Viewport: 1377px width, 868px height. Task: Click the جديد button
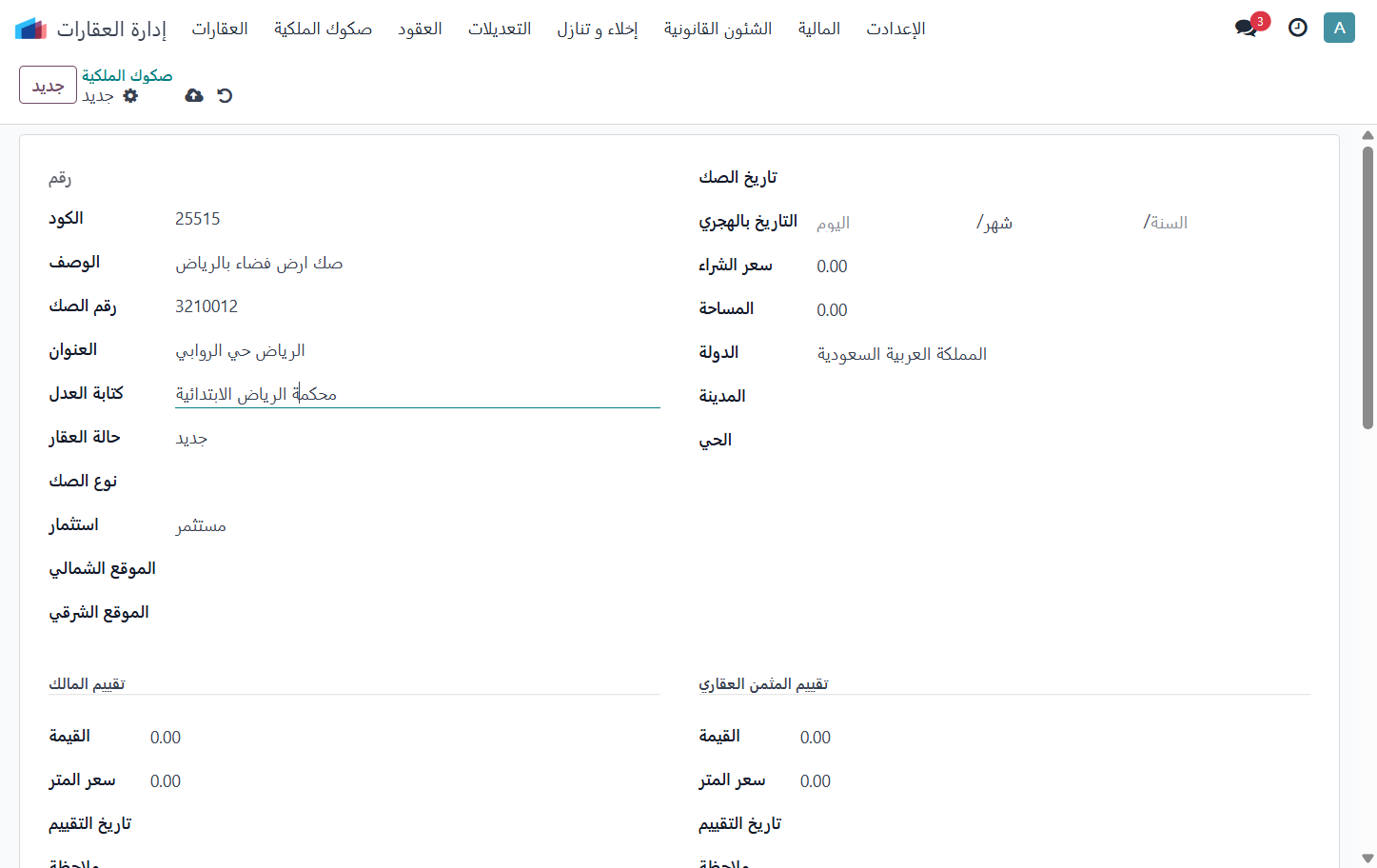[48, 85]
